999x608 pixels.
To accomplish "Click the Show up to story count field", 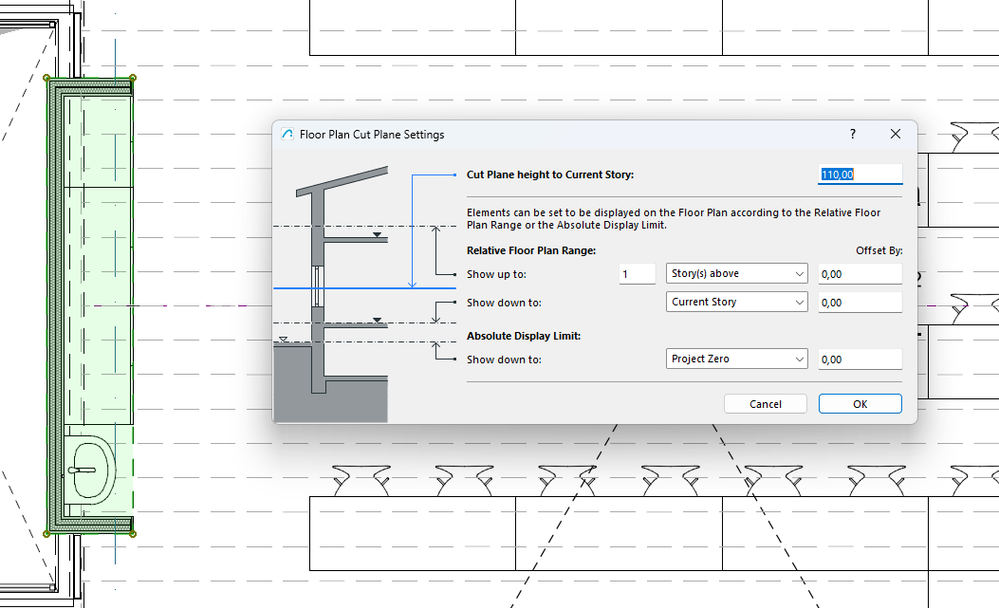I will 637,274.
